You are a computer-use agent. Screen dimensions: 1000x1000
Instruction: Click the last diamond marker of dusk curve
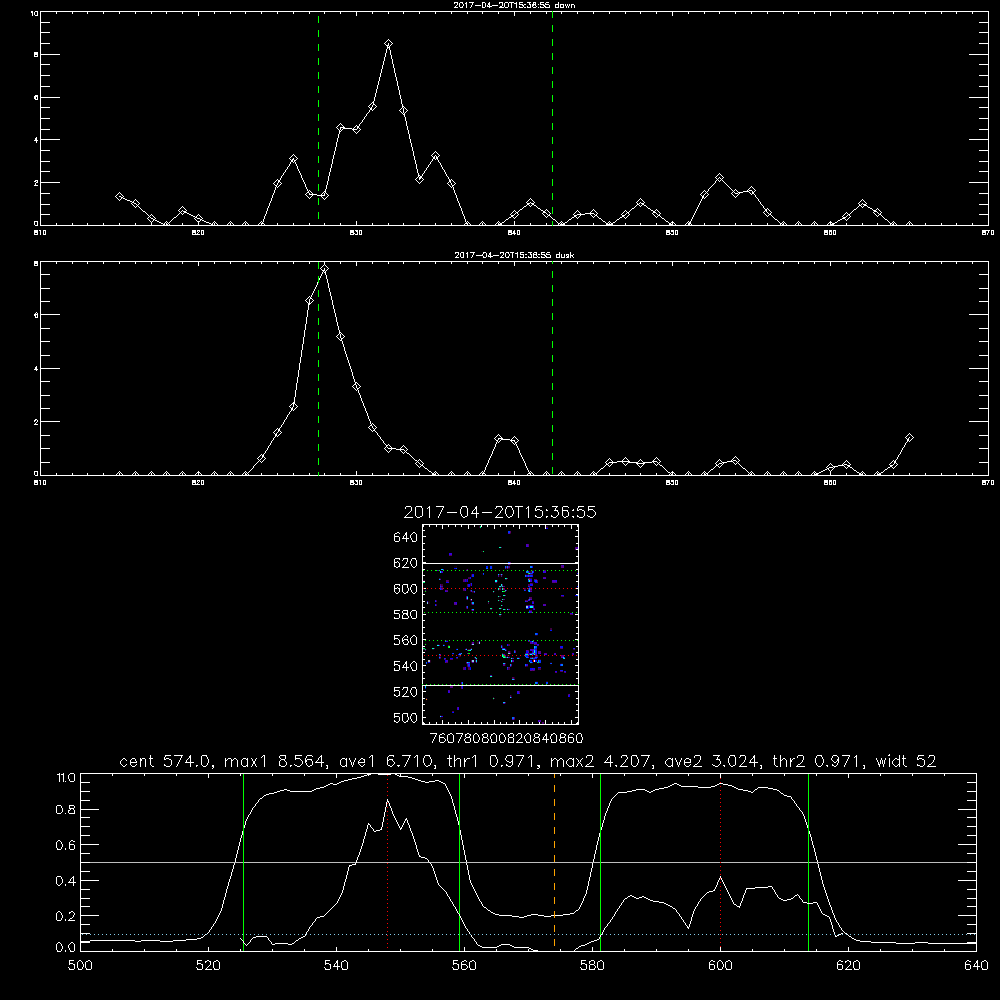pos(909,438)
